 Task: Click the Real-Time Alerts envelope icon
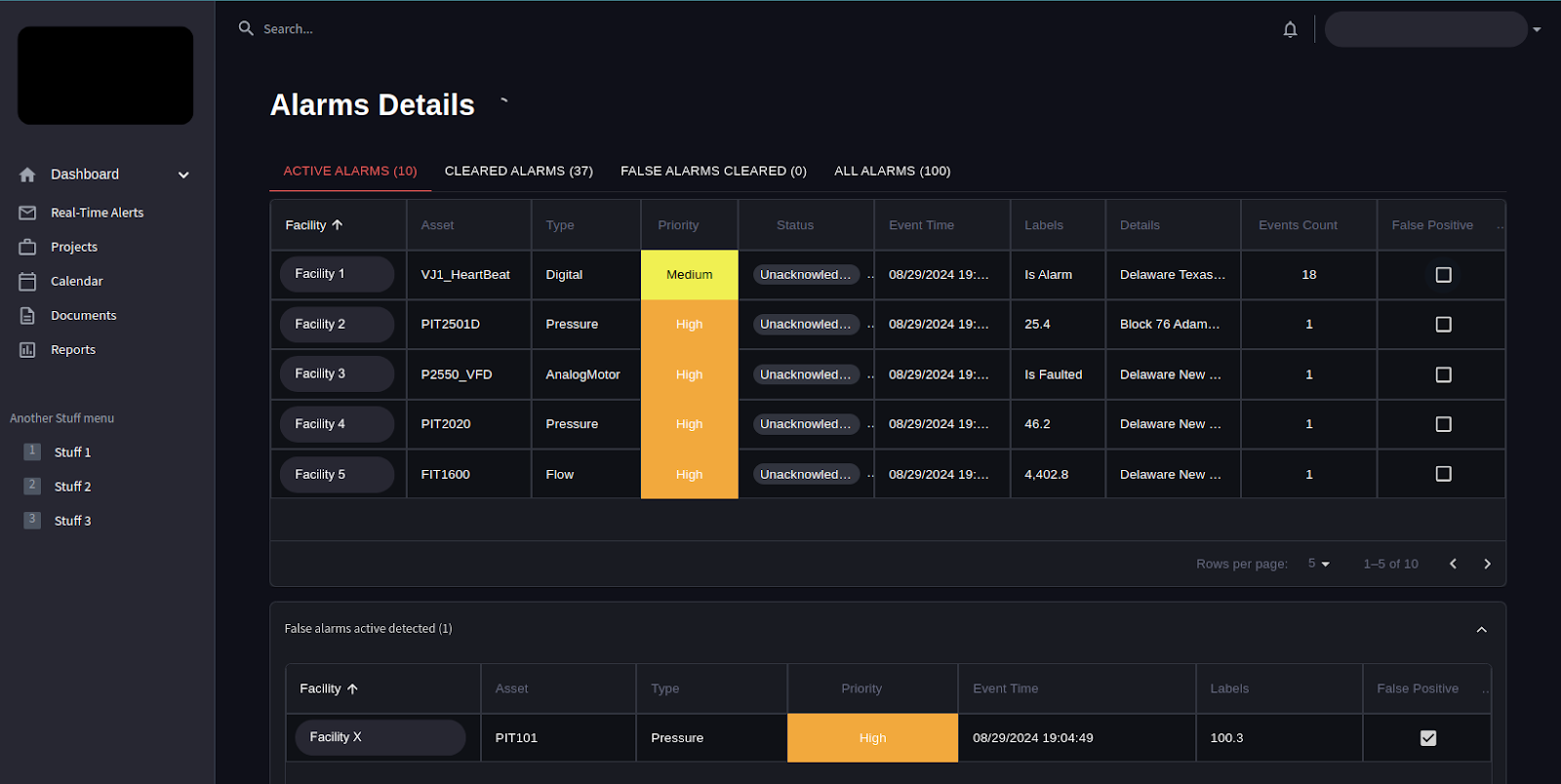(27, 213)
